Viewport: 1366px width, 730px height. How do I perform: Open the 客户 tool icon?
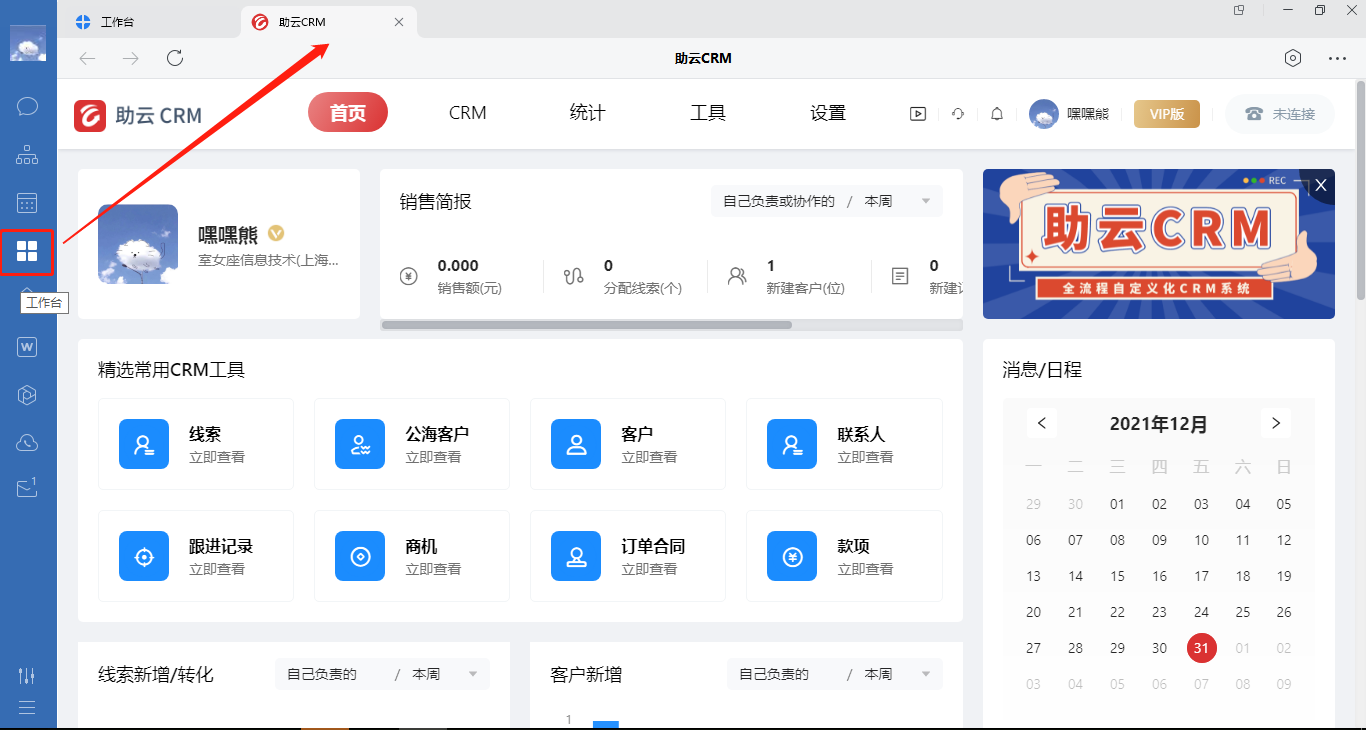(576, 444)
